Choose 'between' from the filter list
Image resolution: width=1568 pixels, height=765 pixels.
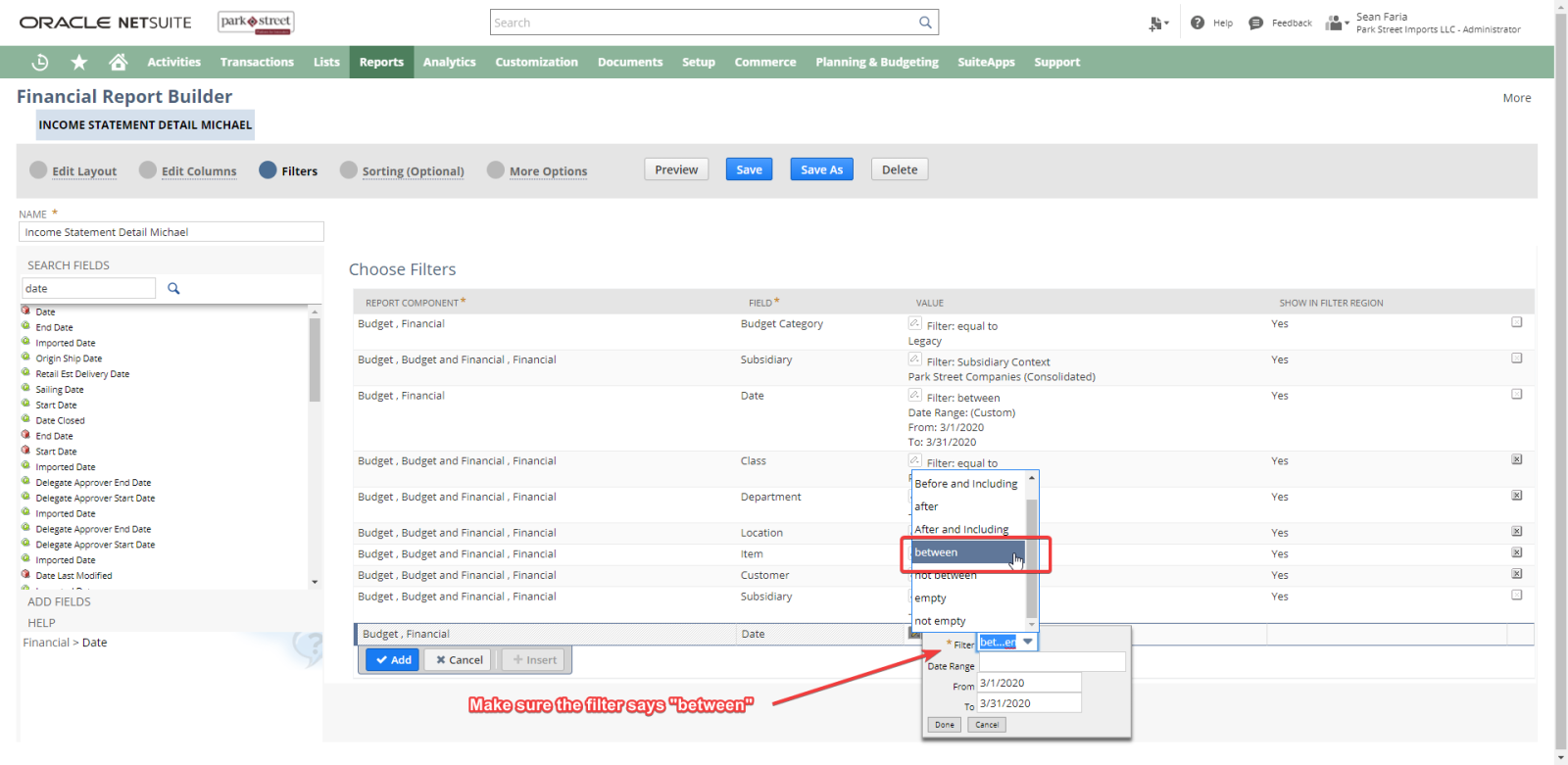click(x=968, y=552)
